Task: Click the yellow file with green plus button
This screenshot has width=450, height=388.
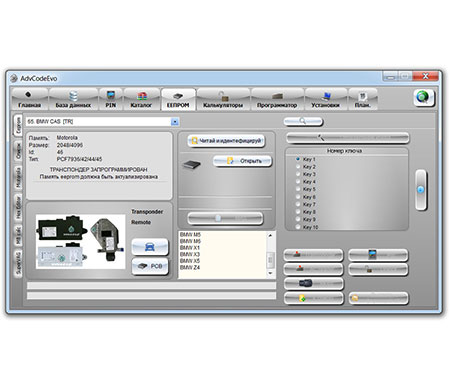Action: (313, 298)
